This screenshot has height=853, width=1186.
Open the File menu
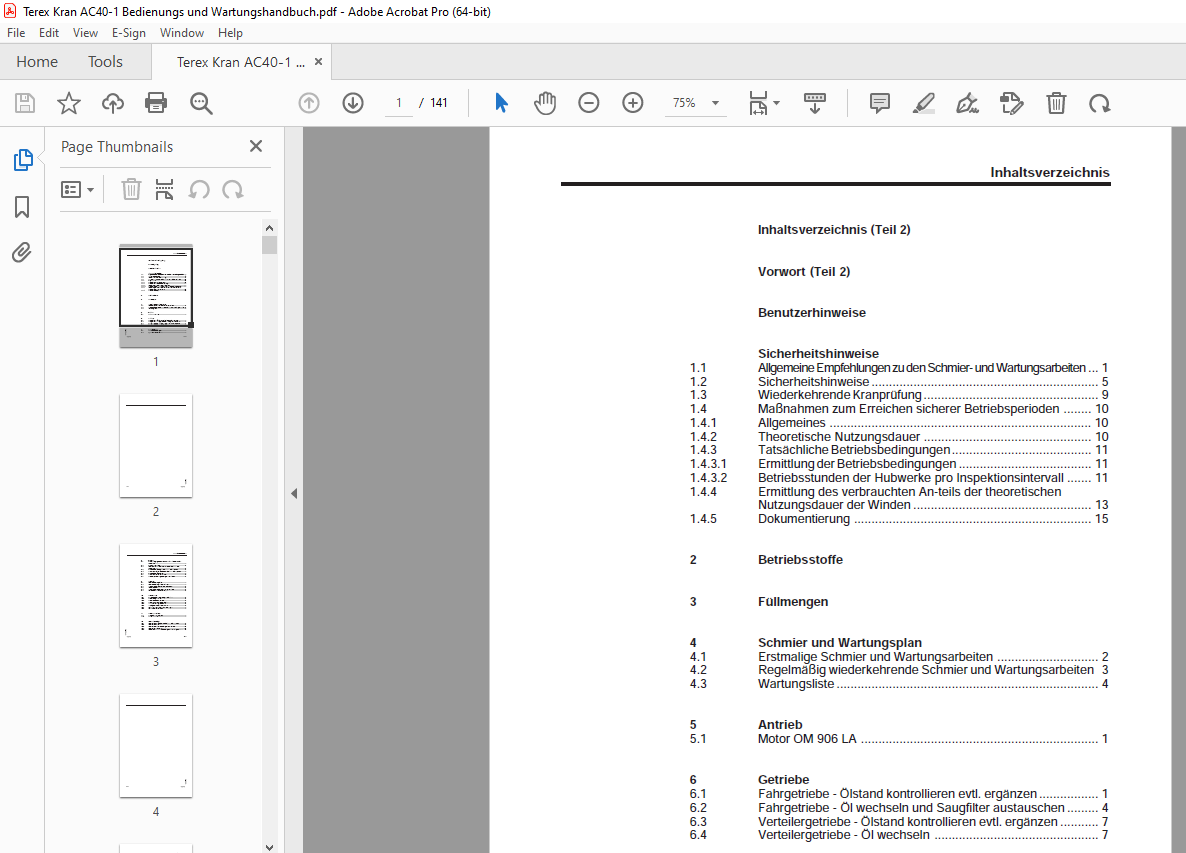[x=16, y=33]
